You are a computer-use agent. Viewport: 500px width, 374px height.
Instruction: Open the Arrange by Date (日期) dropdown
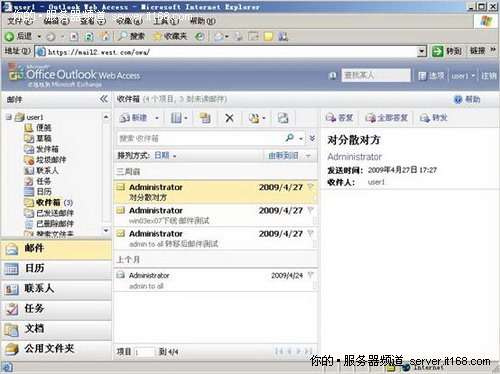(165, 155)
